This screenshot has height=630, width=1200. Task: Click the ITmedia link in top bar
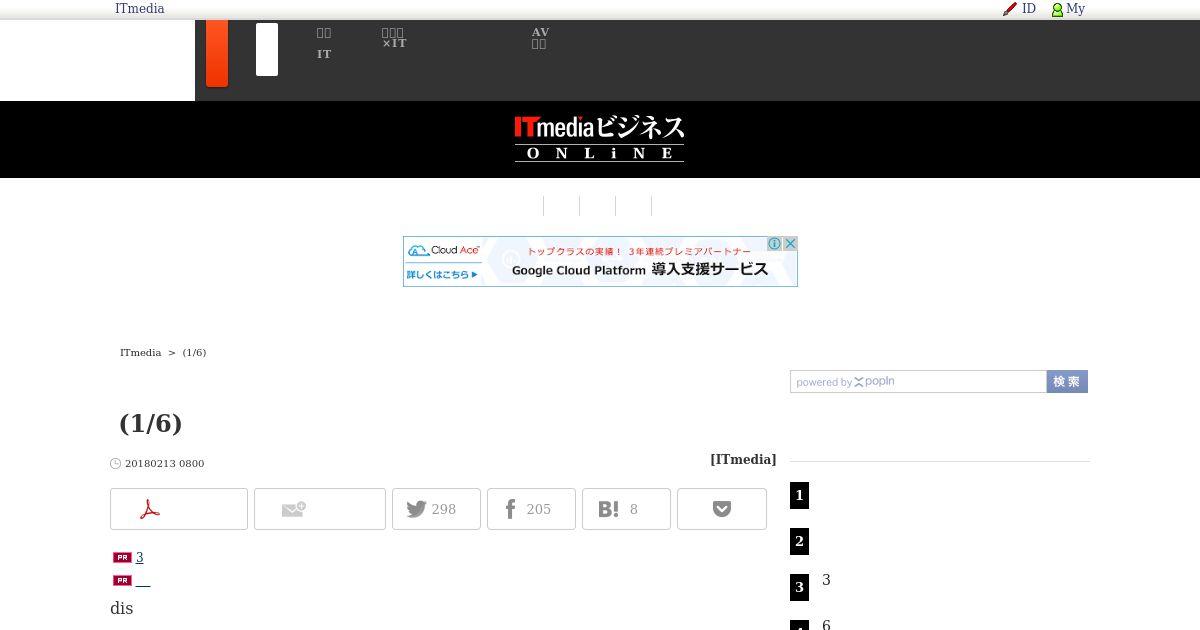tap(139, 9)
